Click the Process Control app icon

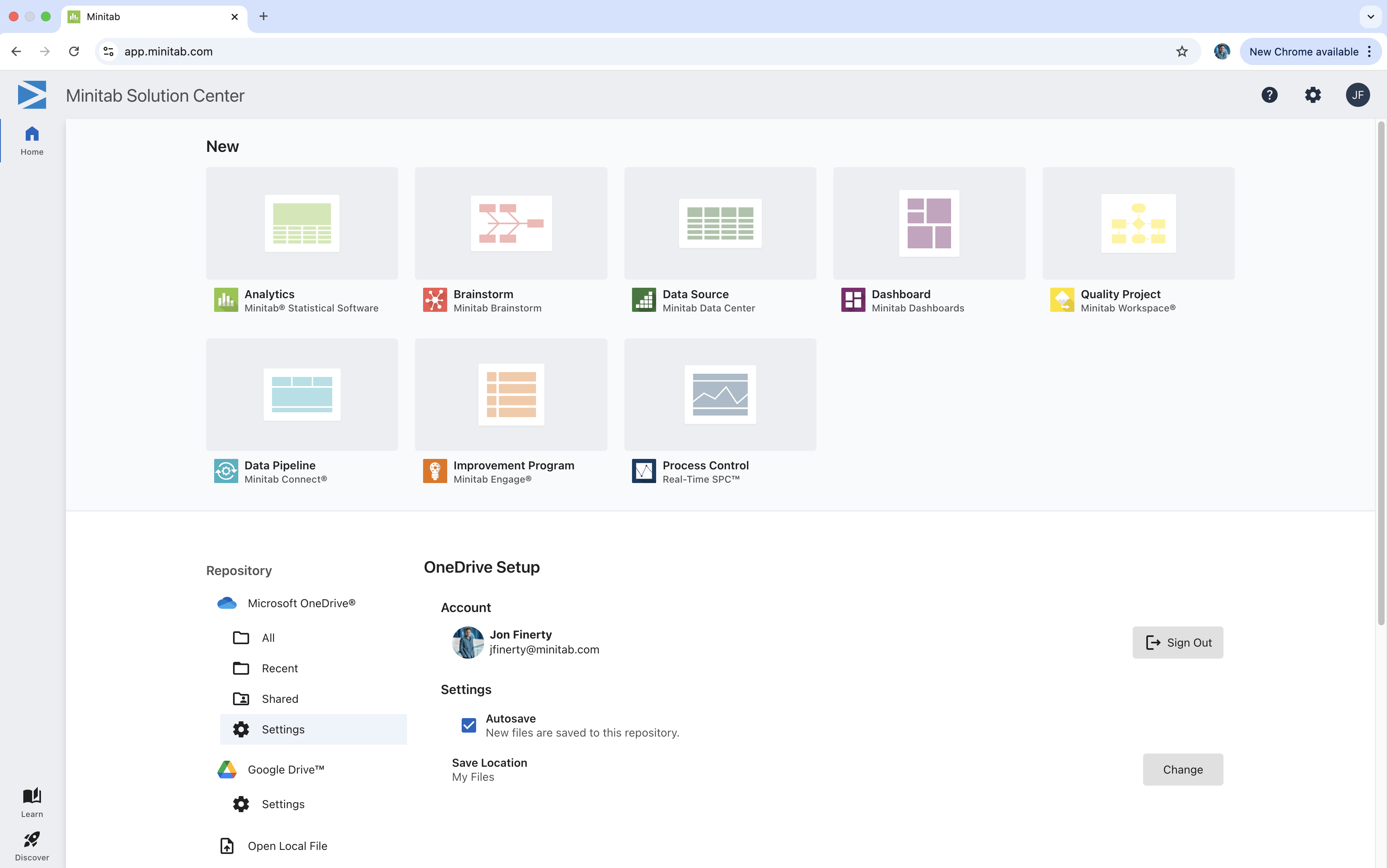(644, 471)
